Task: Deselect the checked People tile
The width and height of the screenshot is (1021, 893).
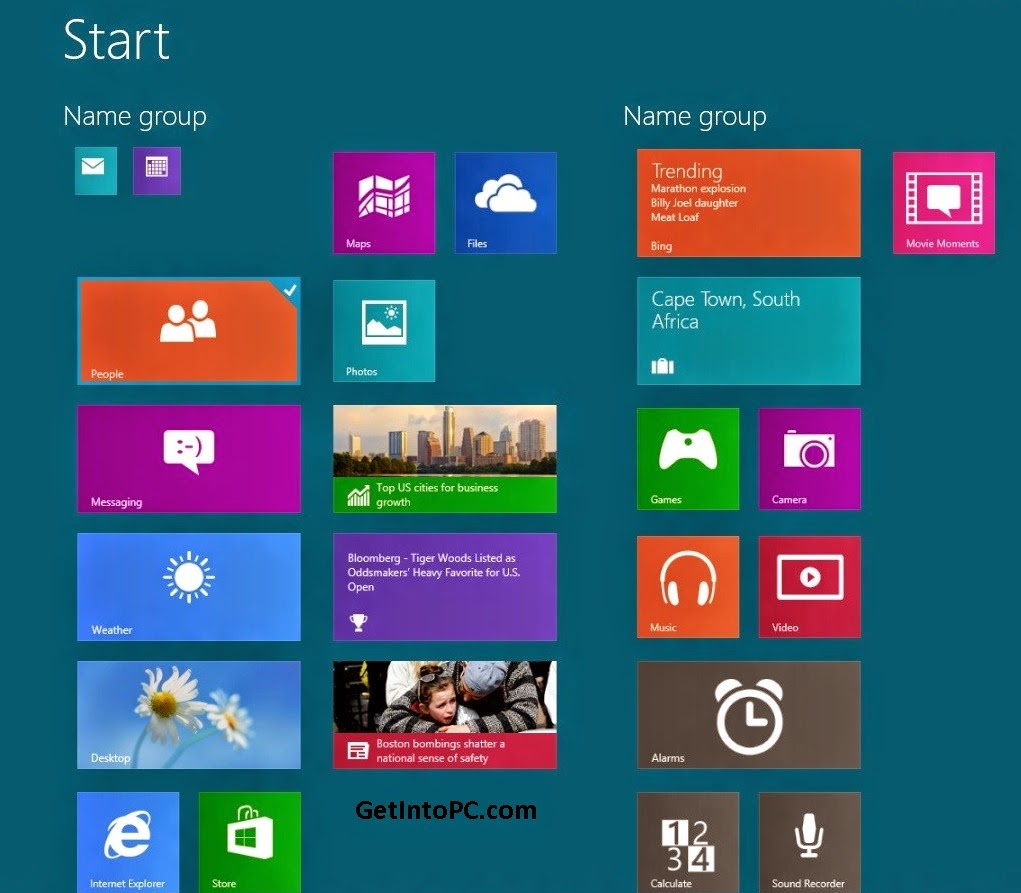Action: click(x=188, y=330)
